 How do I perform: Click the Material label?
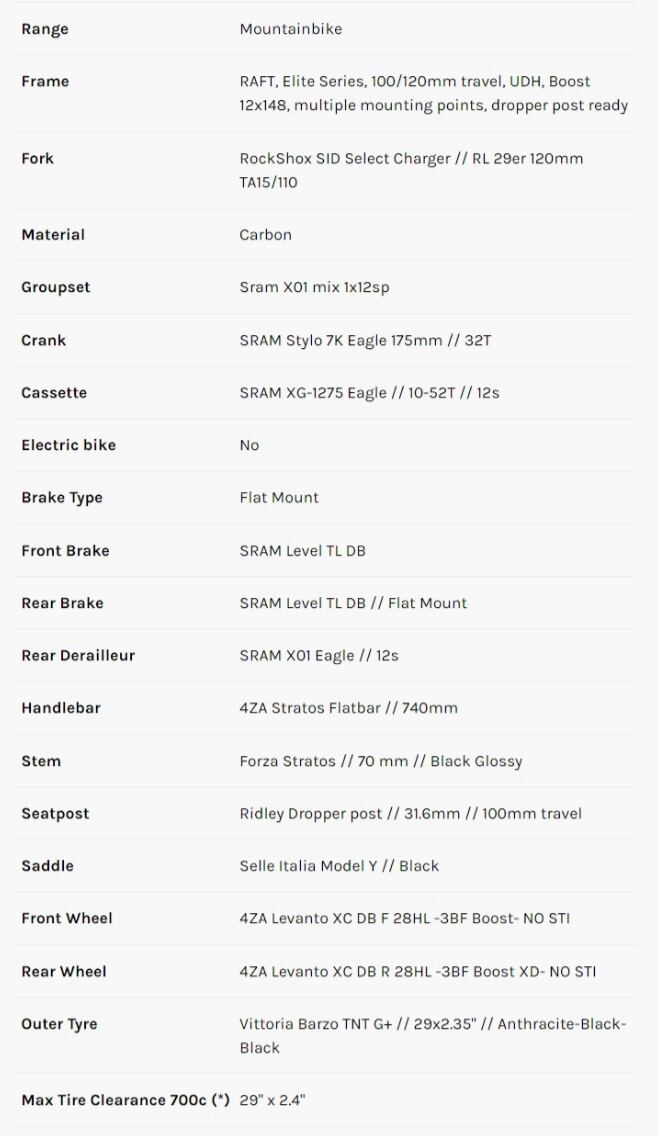point(53,235)
